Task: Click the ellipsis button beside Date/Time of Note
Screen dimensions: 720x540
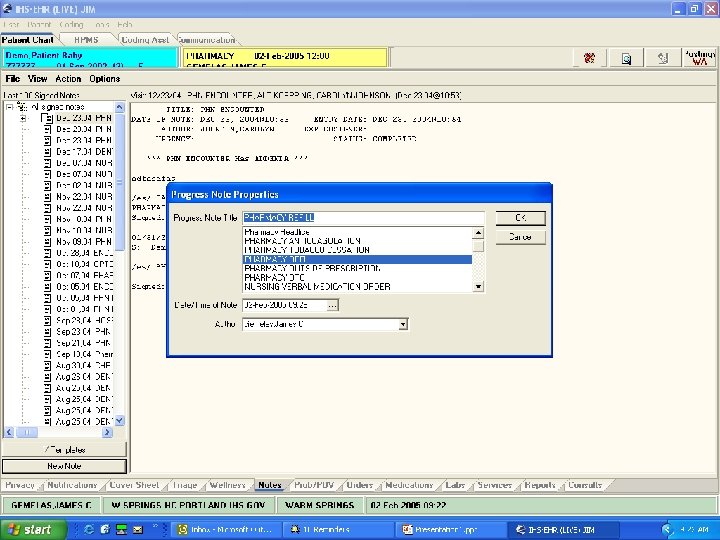Action: [x=332, y=305]
